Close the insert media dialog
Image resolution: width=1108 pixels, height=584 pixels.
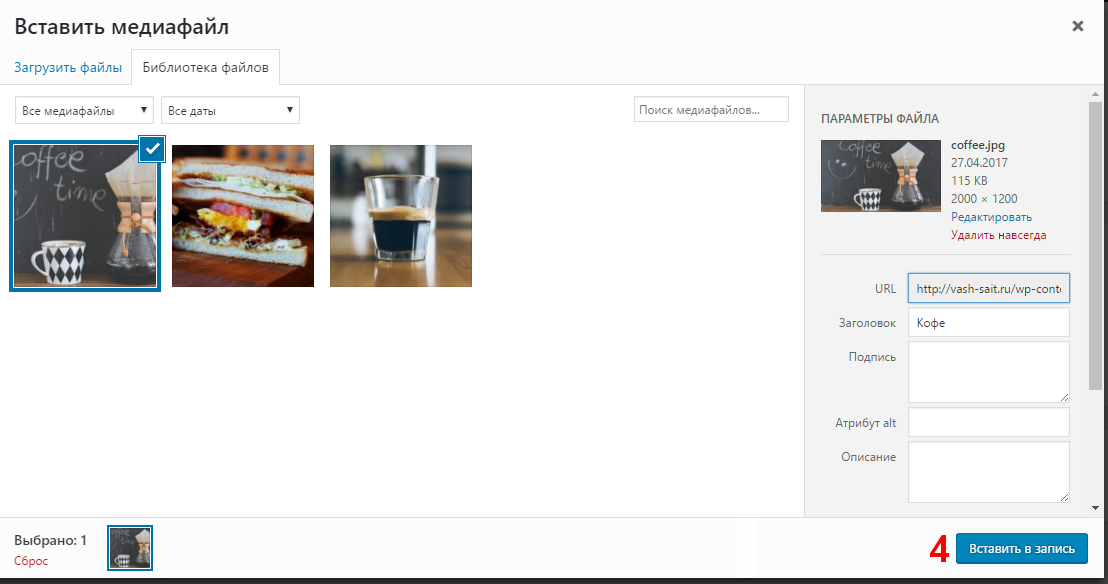(1078, 26)
